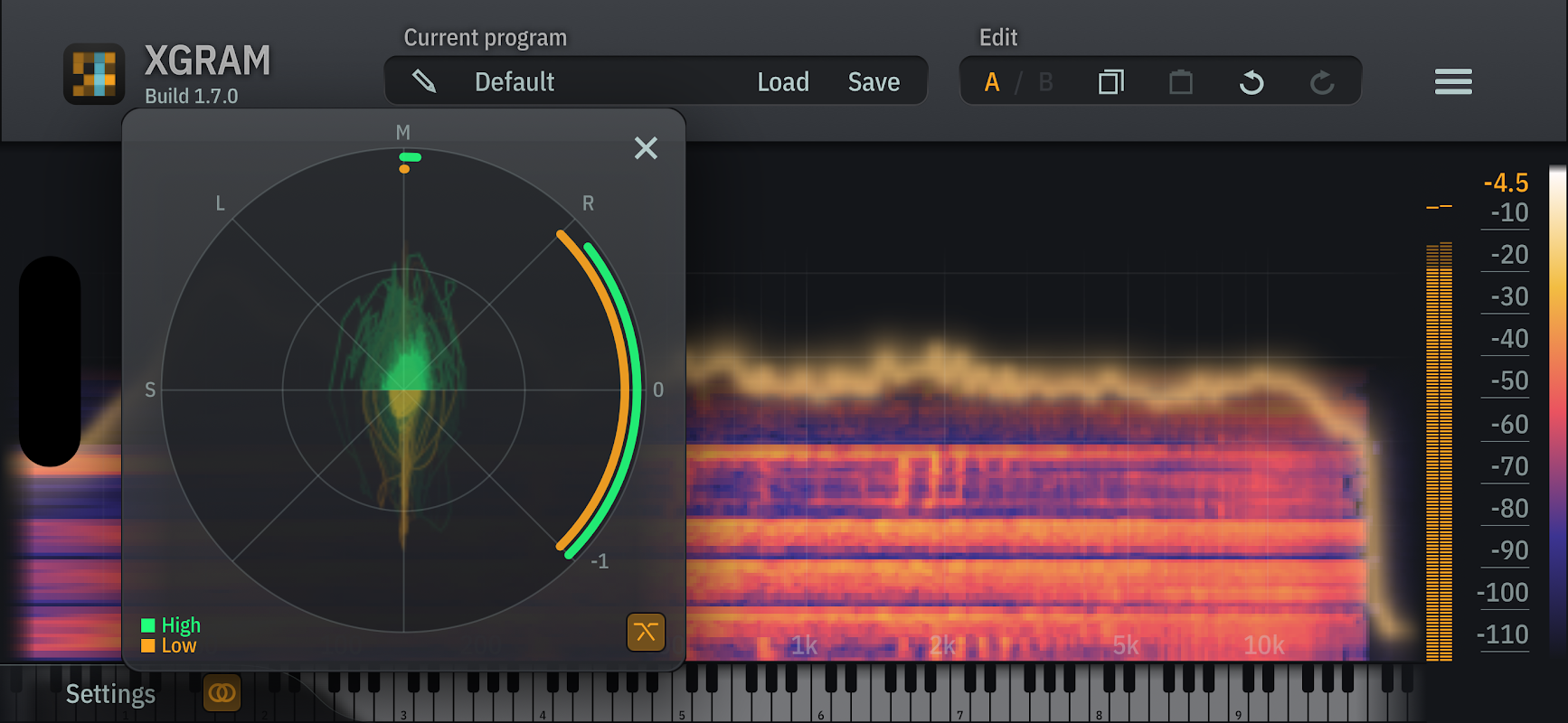Close the stereo vectorscope panel
This screenshot has width=1568, height=723.
pos(646,147)
